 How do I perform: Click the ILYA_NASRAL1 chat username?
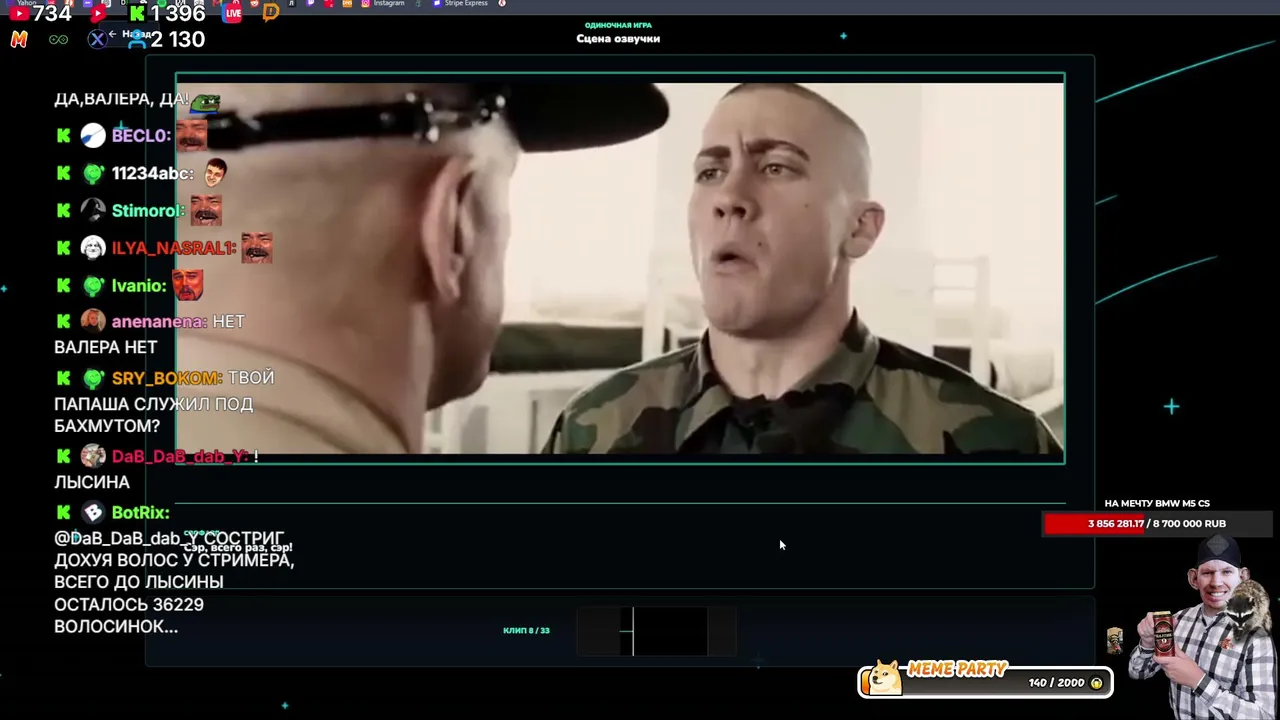[x=174, y=248]
